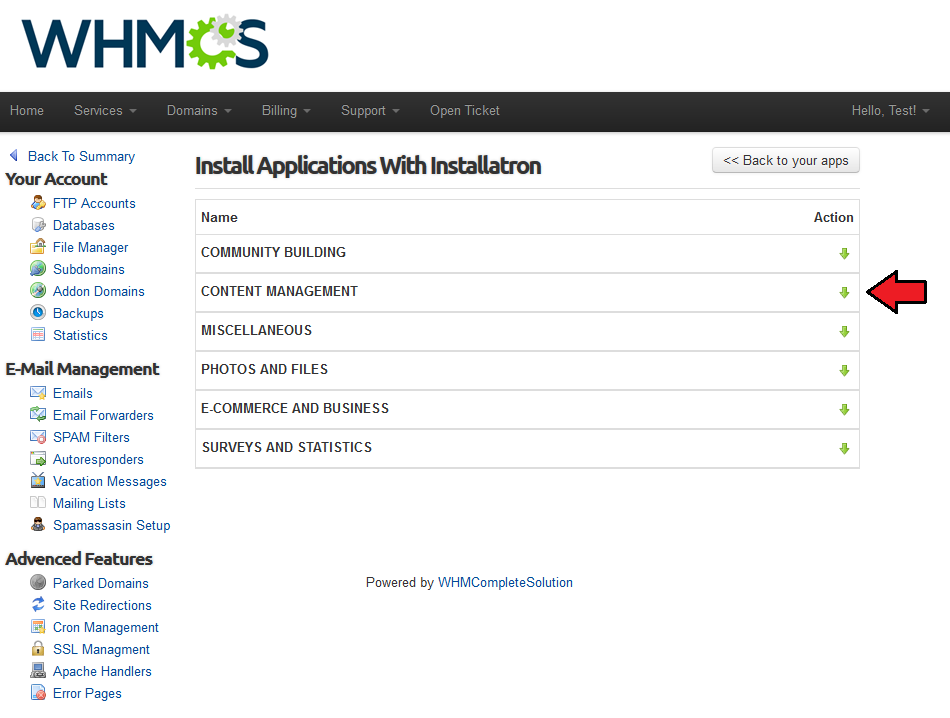The image size is (950, 718).
Task: Click the Back To Summary arrow icon
Action: [x=14, y=156]
